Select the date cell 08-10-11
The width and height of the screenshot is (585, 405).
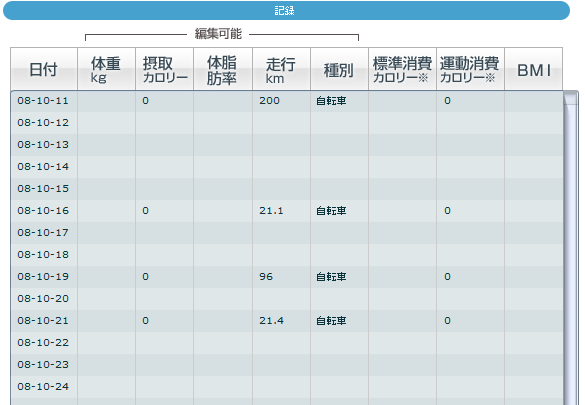(44, 101)
